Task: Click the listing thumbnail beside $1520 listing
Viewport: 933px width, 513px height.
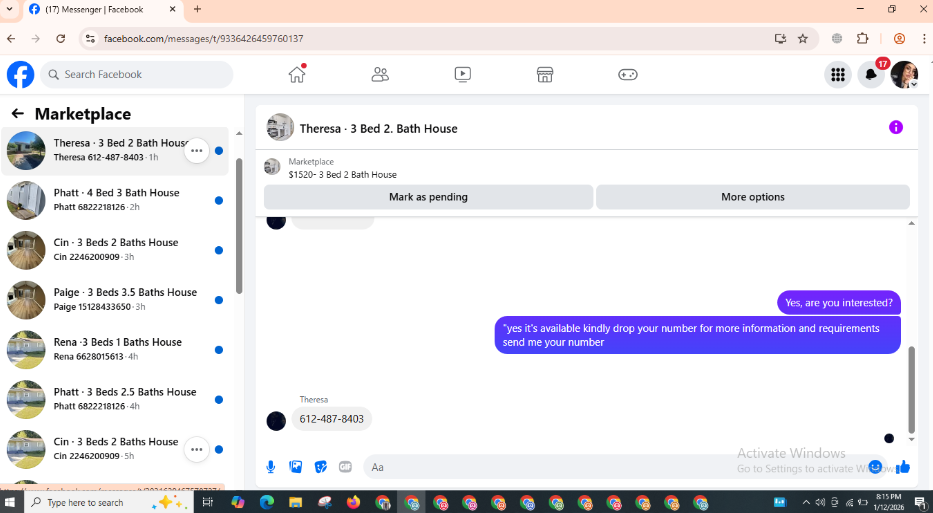Action: (x=272, y=167)
